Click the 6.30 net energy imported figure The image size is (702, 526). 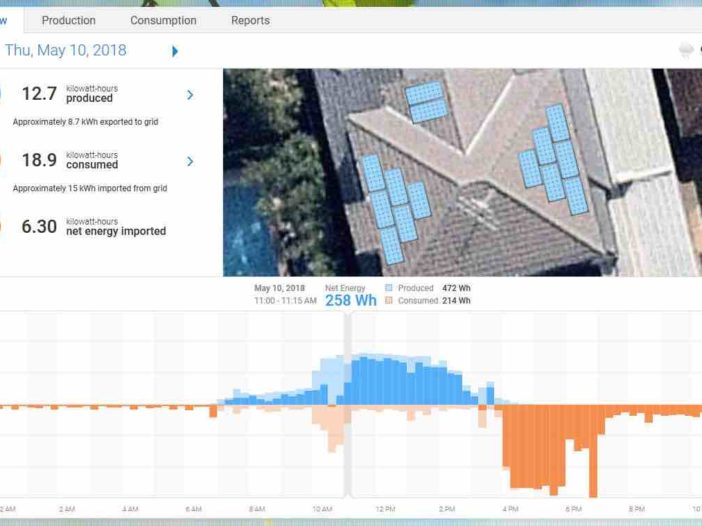[40, 227]
